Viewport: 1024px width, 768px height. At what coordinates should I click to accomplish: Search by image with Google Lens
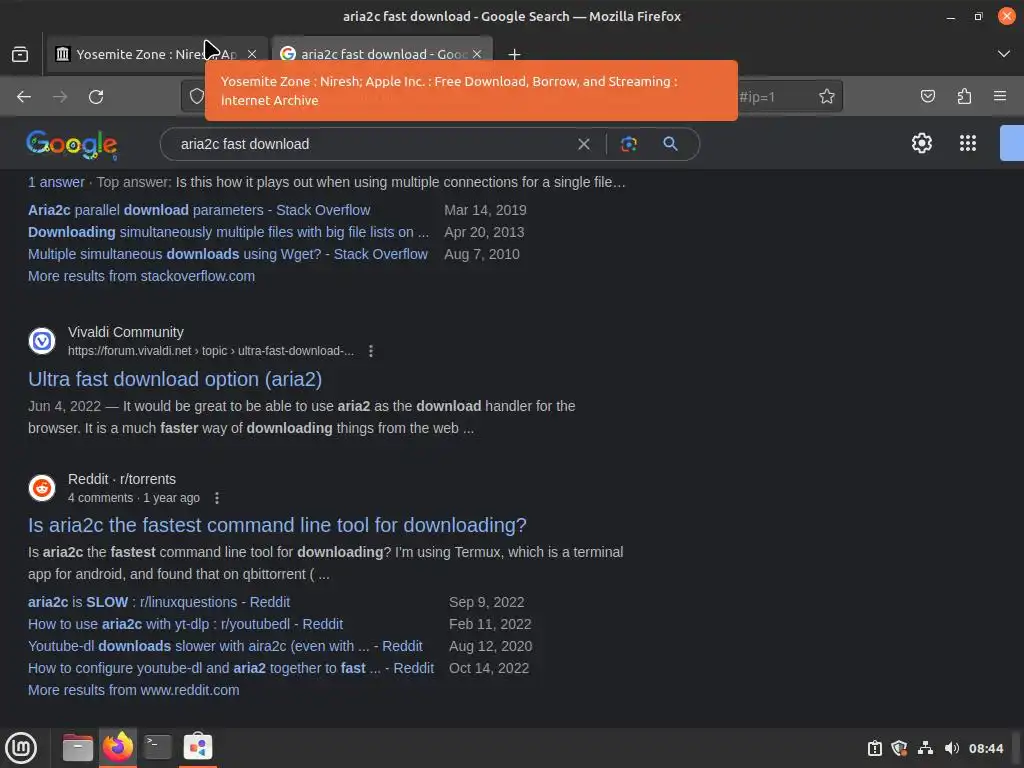click(628, 144)
